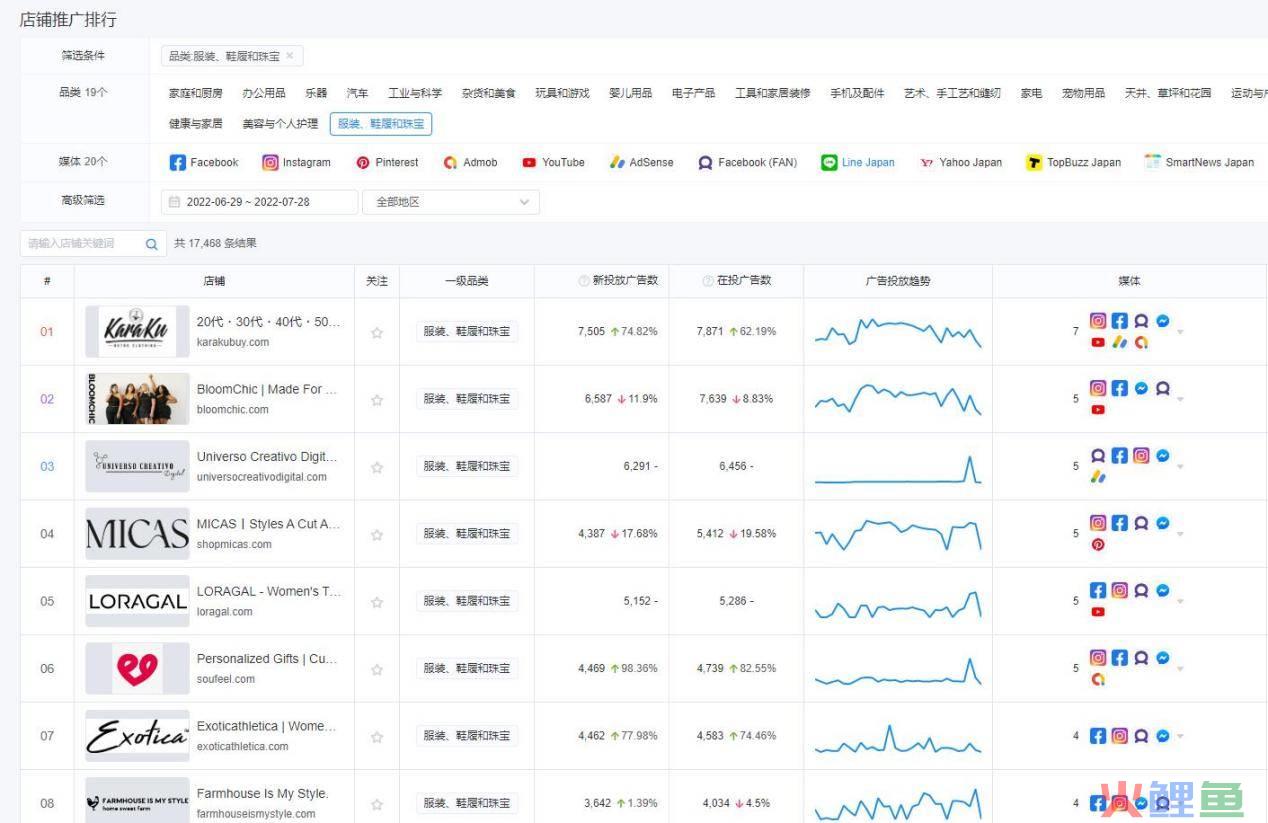Expand media arrow in universocreativodigital.com row
This screenshot has width=1268, height=823.
(x=1181, y=466)
